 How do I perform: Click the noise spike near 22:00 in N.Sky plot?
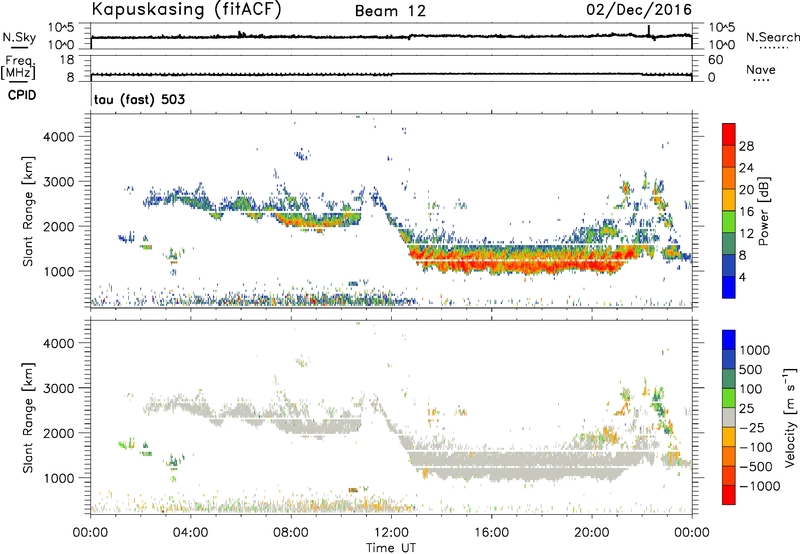tap(649, 31)
